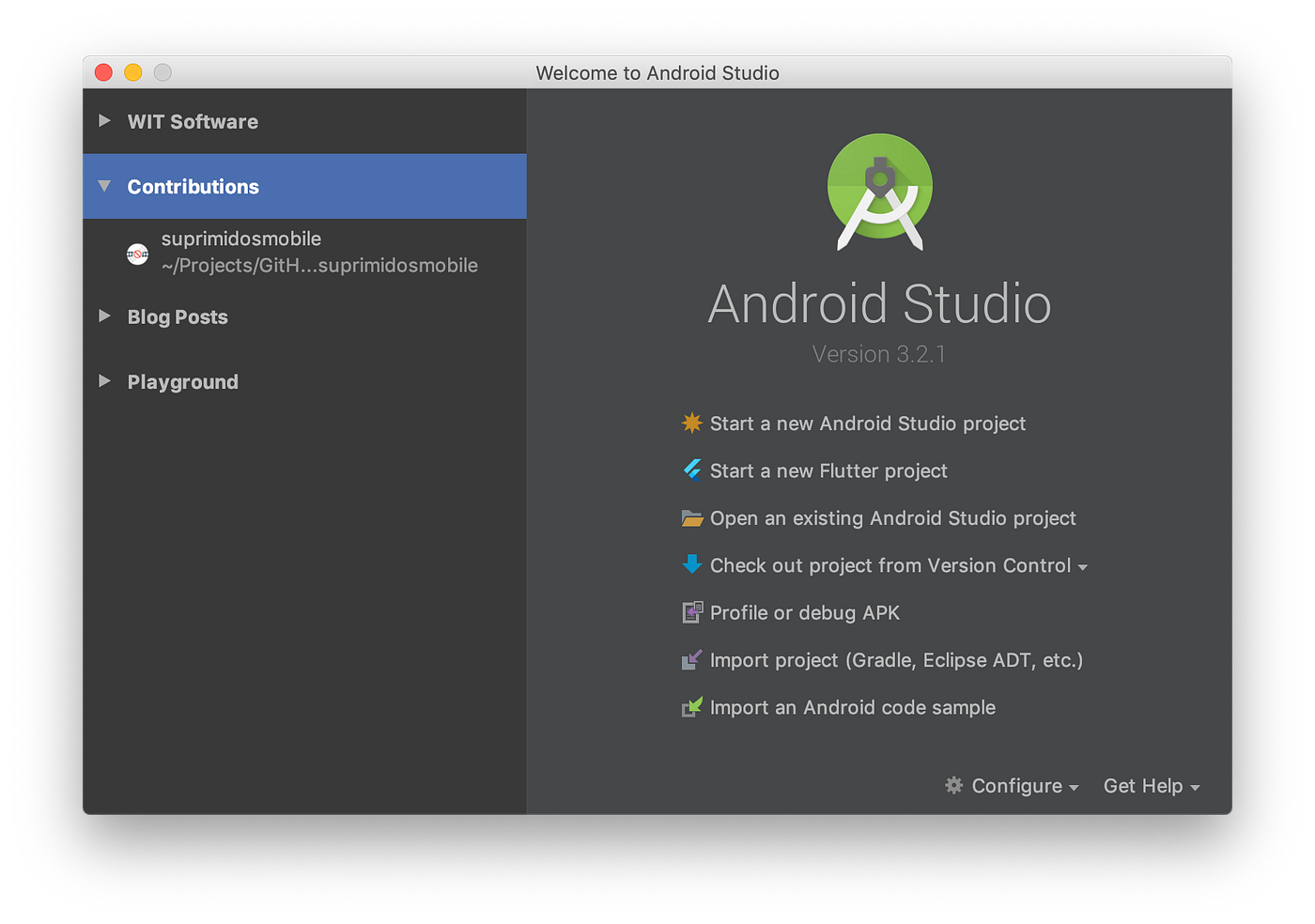Click the Import project Gradle Eclipse ADT link
Screen dimensions: 1315x924
click(897, 659)
